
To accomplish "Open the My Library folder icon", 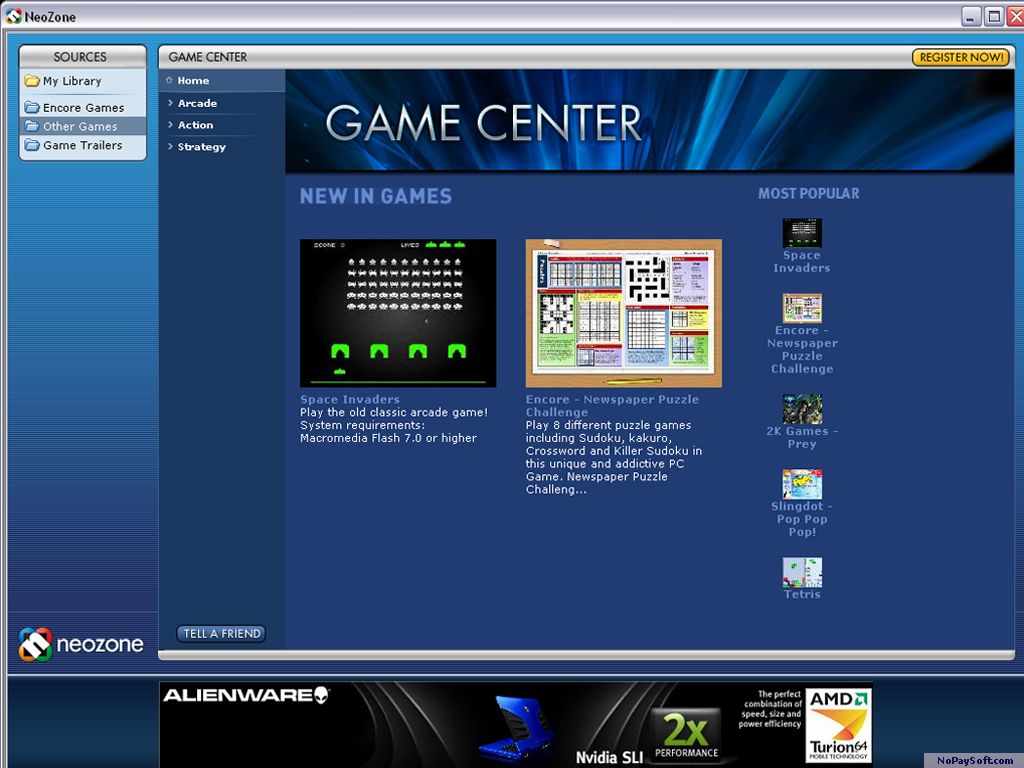I will point(31,81).
